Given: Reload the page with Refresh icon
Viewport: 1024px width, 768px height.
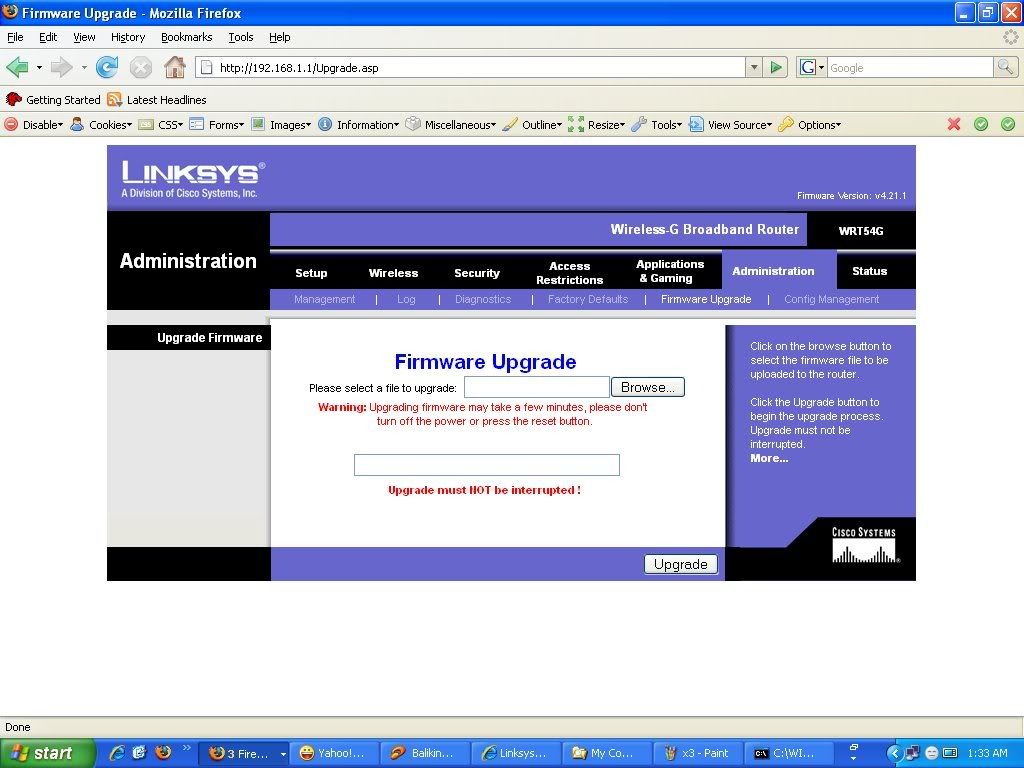Looking at the screenshot, I should point(106,67).
